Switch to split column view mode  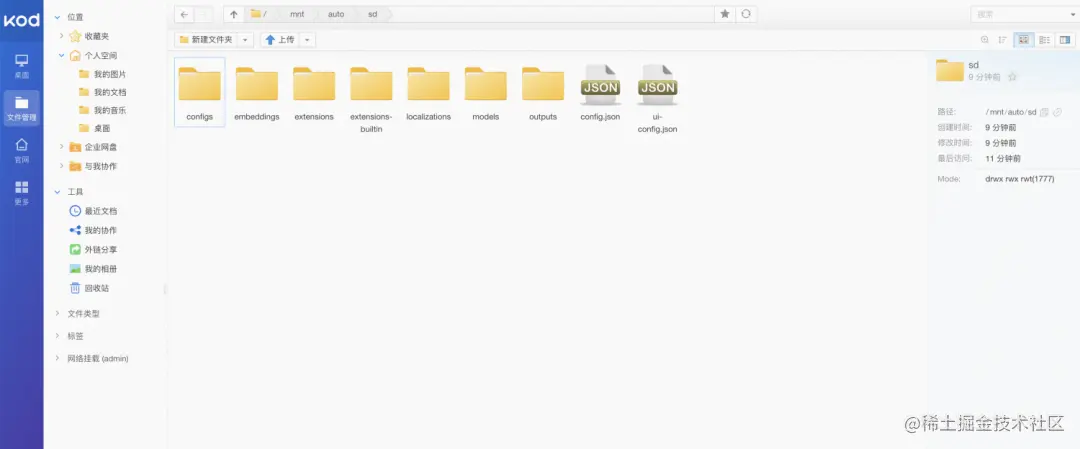(x=1065, y=40)
